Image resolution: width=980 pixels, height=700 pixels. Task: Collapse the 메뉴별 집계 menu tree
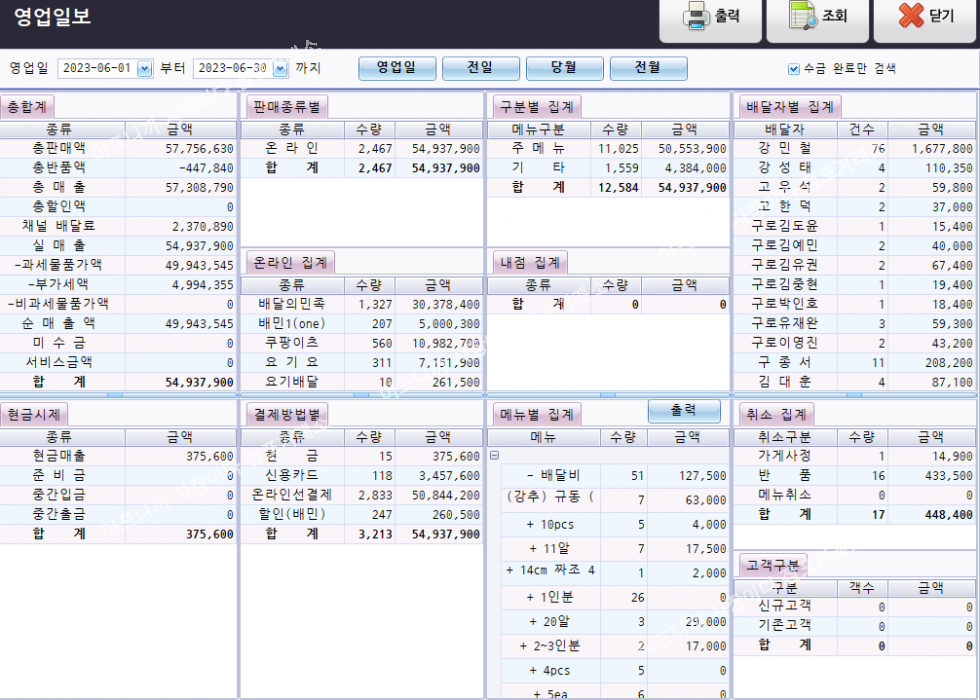(494, 455)
